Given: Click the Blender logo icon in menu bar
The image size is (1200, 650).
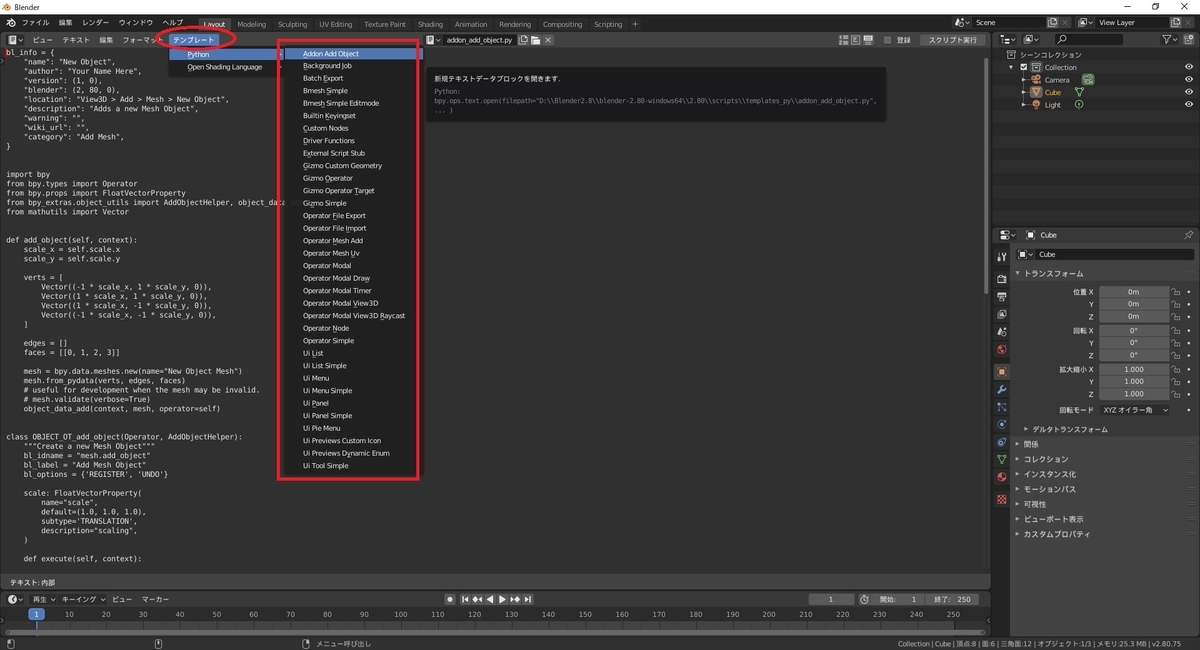Looking at the screenshot, I should click(10, 22).
